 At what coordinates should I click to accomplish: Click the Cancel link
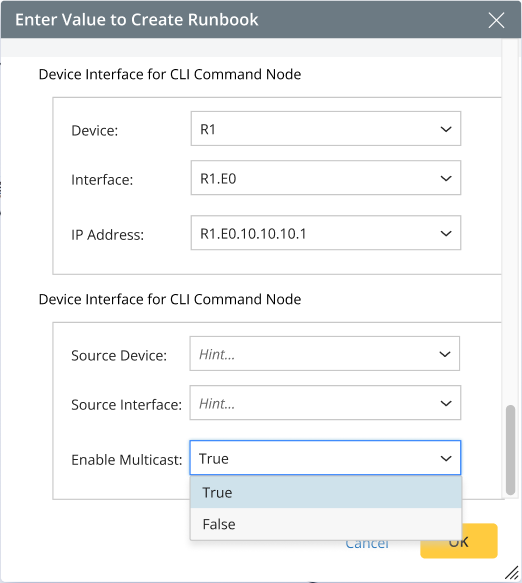tap(367, 545)
